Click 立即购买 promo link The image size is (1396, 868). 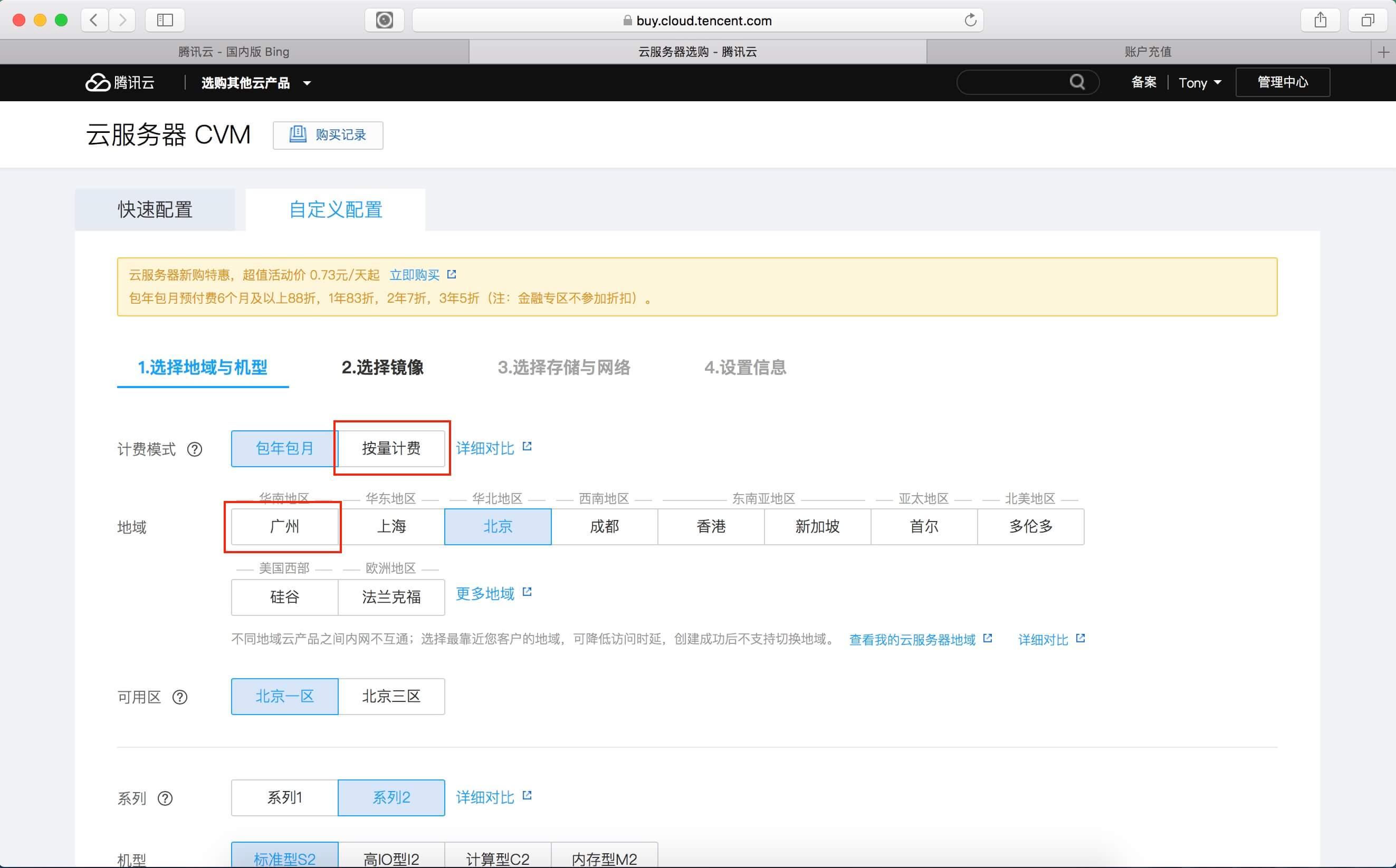(x=414, y=275)
